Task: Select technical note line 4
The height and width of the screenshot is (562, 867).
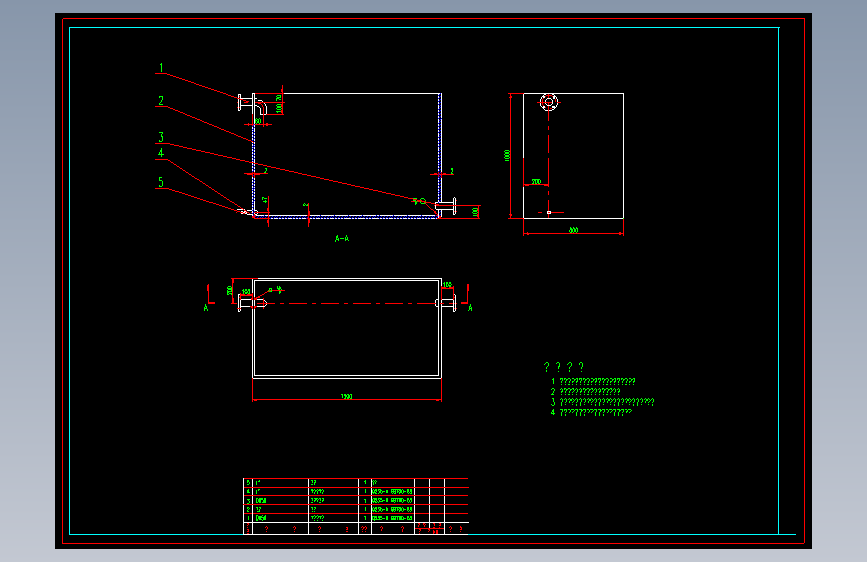Action: (x=591, y=412)
